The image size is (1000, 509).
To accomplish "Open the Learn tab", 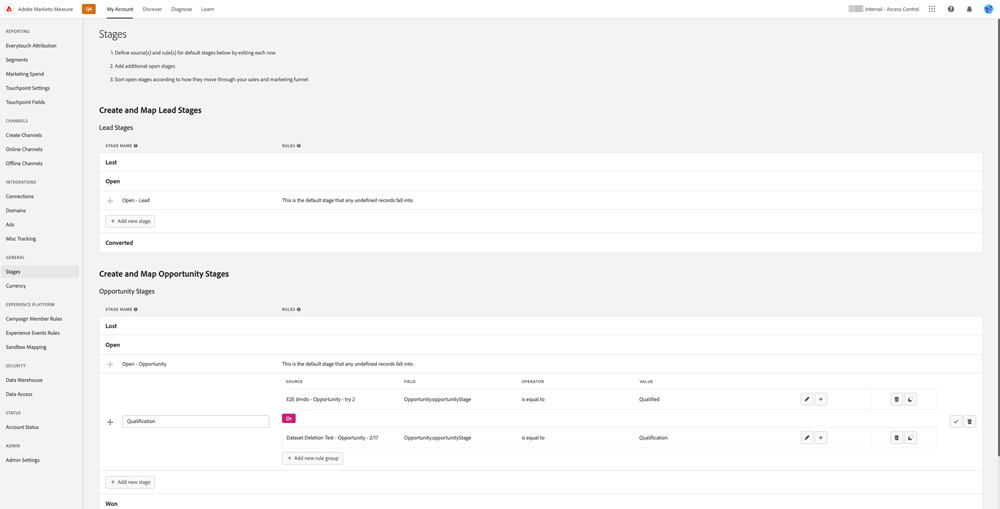I will click(x=207, y=9).
